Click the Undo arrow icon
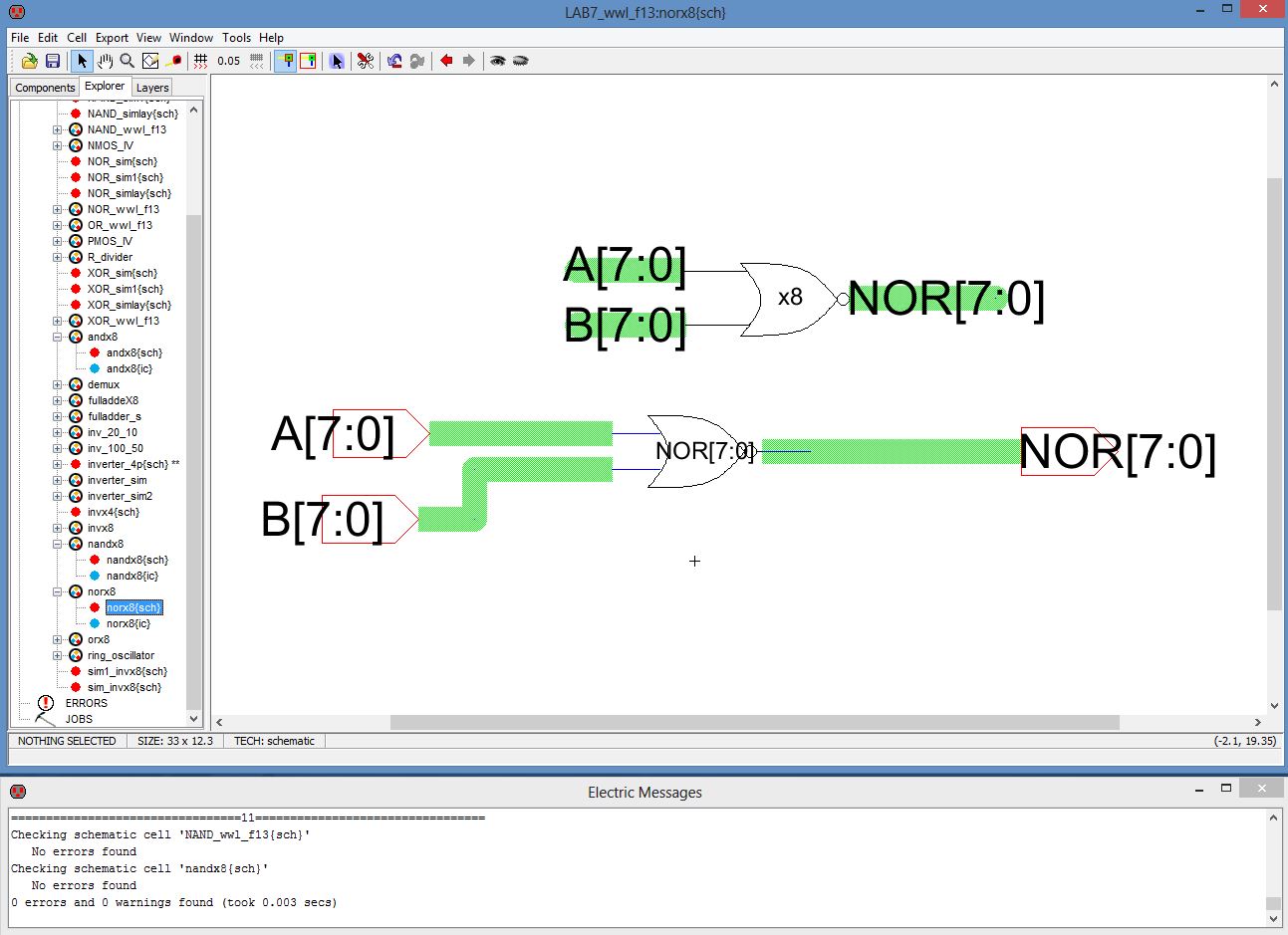The image size is (1288, 935). click(394, 61)
